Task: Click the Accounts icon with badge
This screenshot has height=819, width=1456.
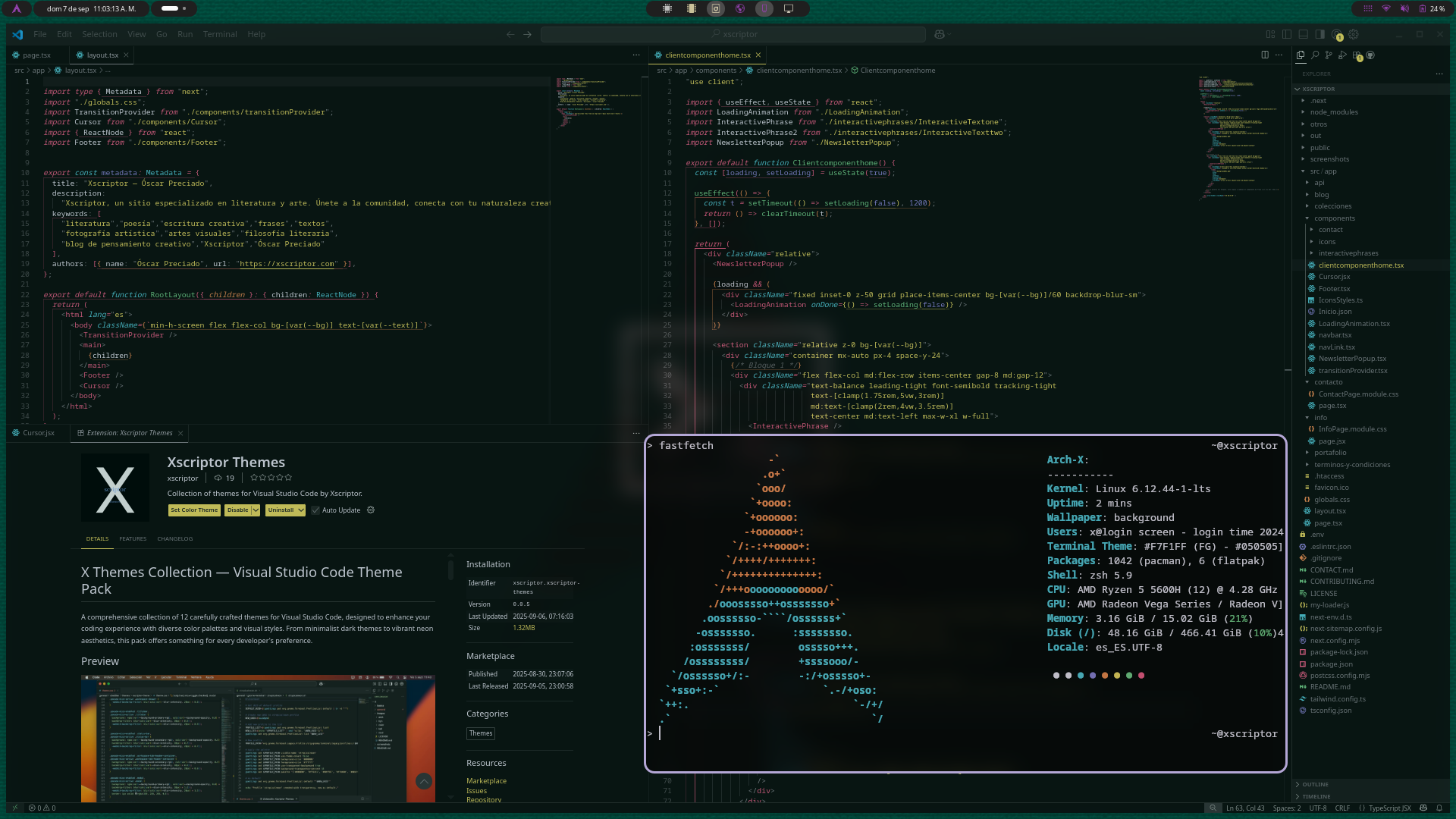Action: pyautogui.click(x=1337, y=34)
